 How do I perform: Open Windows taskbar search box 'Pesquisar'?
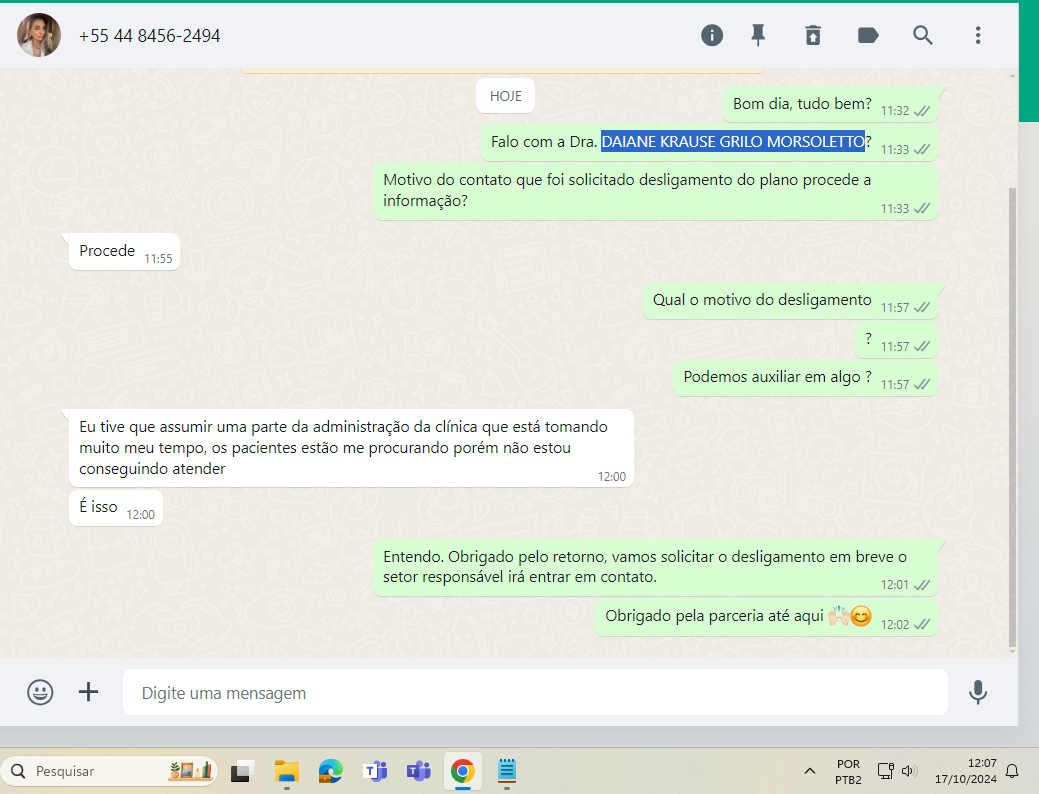coord(109,771)
